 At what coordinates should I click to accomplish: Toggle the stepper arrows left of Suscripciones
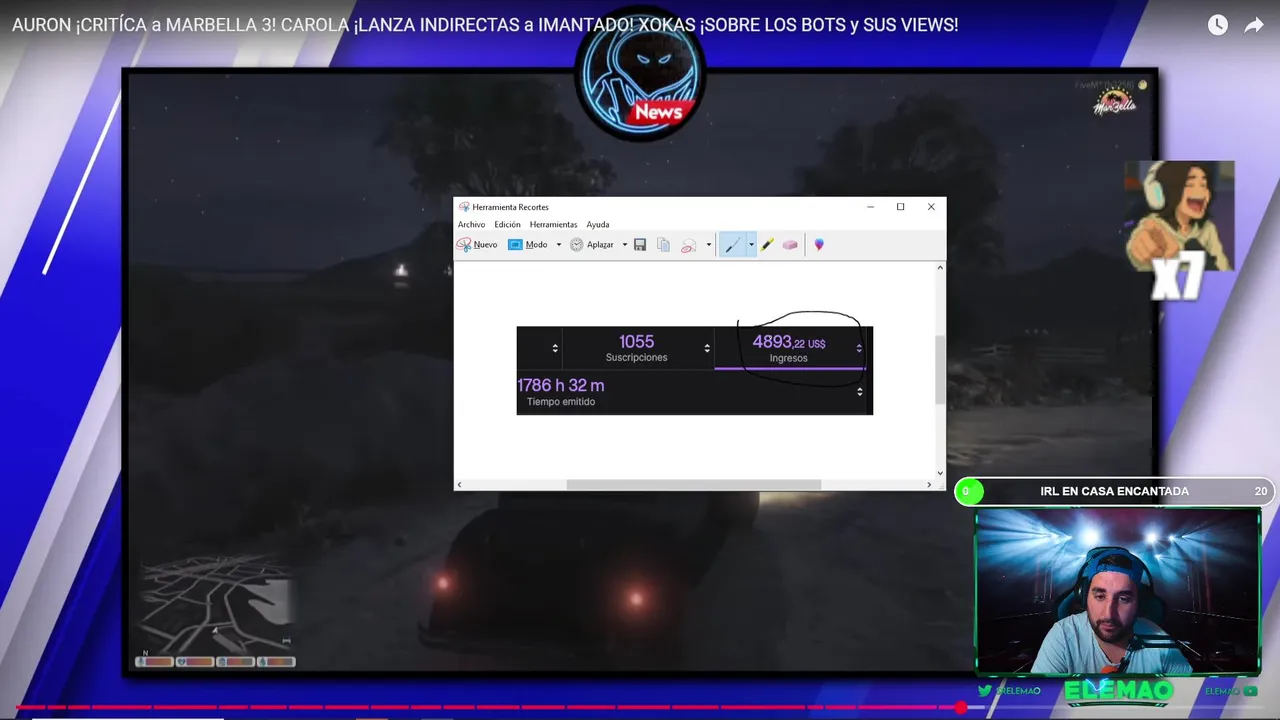tap(555, 348)
